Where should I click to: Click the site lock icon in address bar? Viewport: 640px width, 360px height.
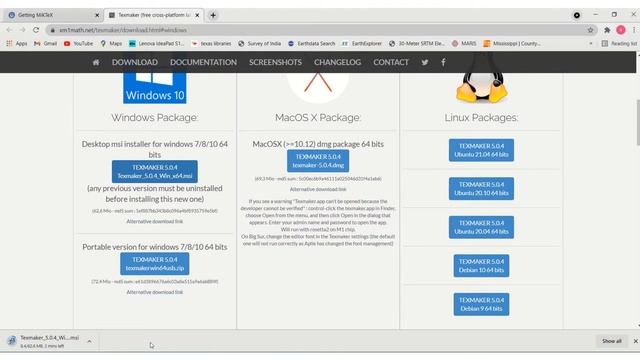coord(53,30)
